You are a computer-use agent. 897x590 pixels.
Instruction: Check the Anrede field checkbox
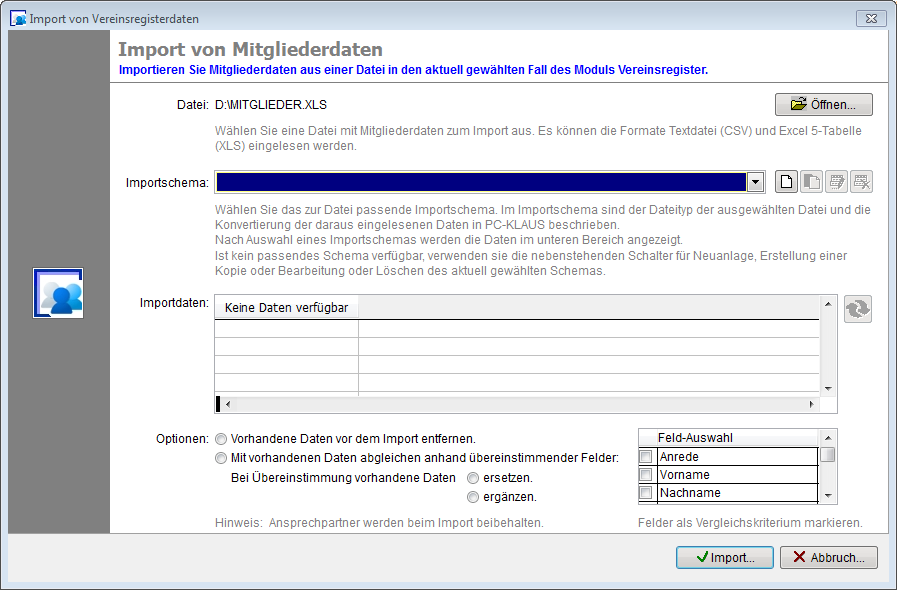pos(646,457)
